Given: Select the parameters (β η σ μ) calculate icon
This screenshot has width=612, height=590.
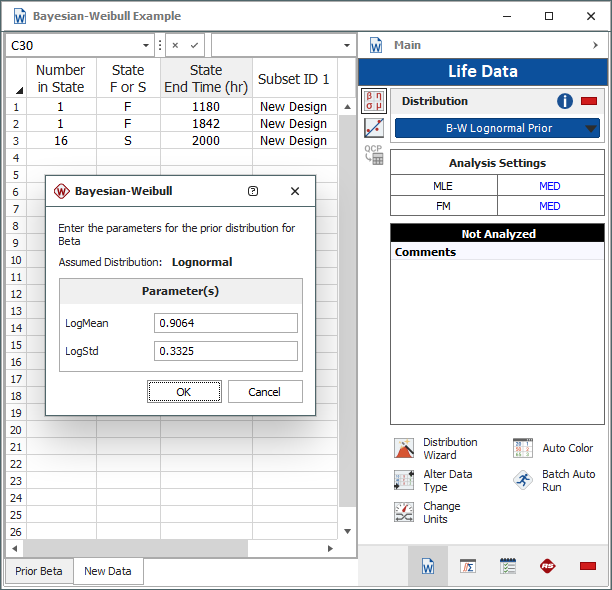Looking at the screenshot, I should 373,101.
